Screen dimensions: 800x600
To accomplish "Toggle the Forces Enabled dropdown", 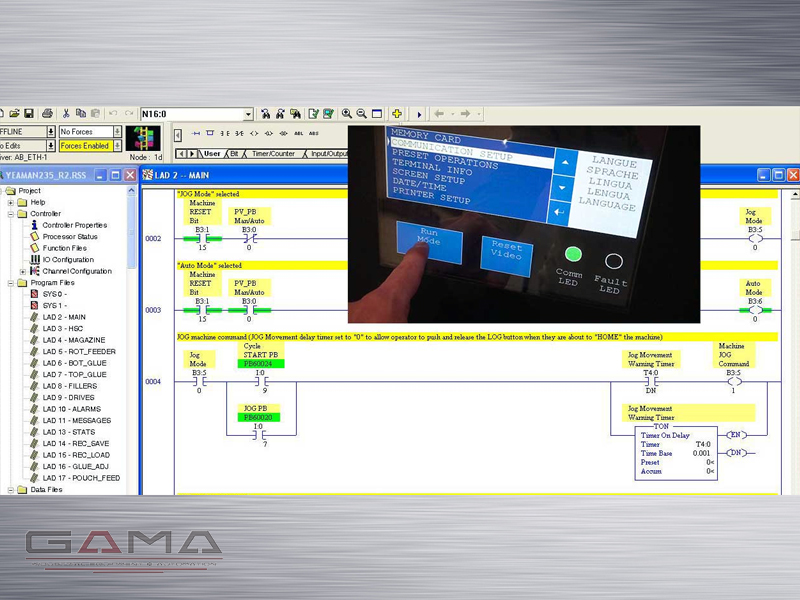I will 117,146.
